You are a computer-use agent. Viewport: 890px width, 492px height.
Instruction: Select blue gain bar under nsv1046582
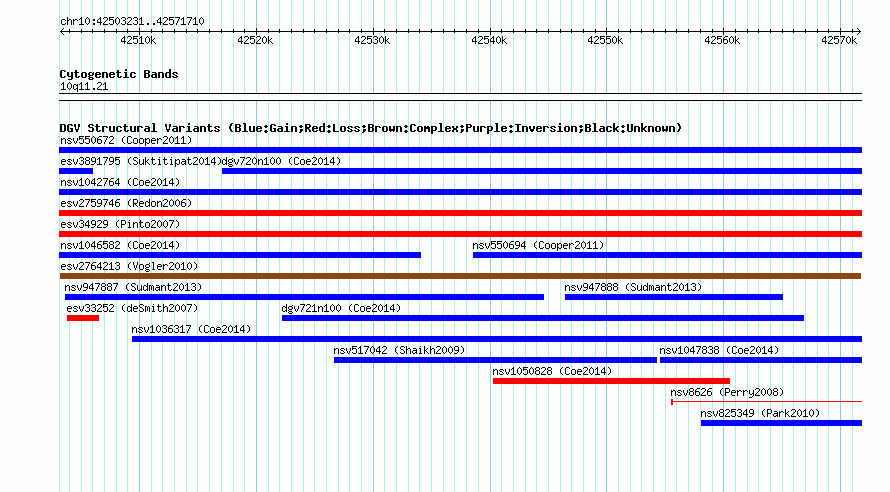(240, 255)
